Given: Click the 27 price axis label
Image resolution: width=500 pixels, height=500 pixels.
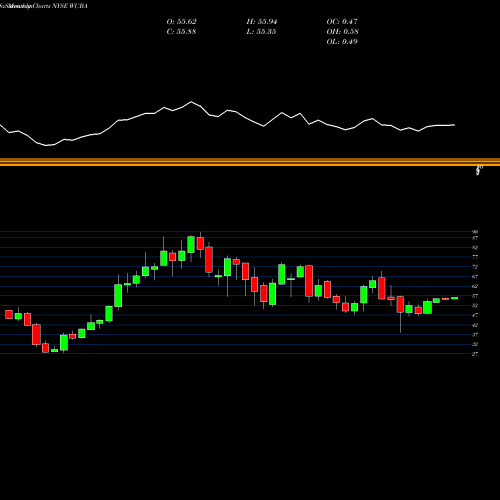Looking at the screenshot, I should pyautogui.click(x=475, y=354).
